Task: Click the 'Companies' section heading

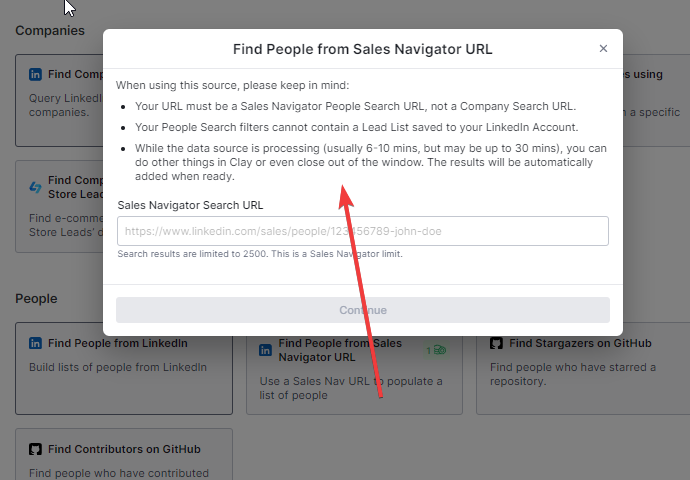Action: (50, 30)
